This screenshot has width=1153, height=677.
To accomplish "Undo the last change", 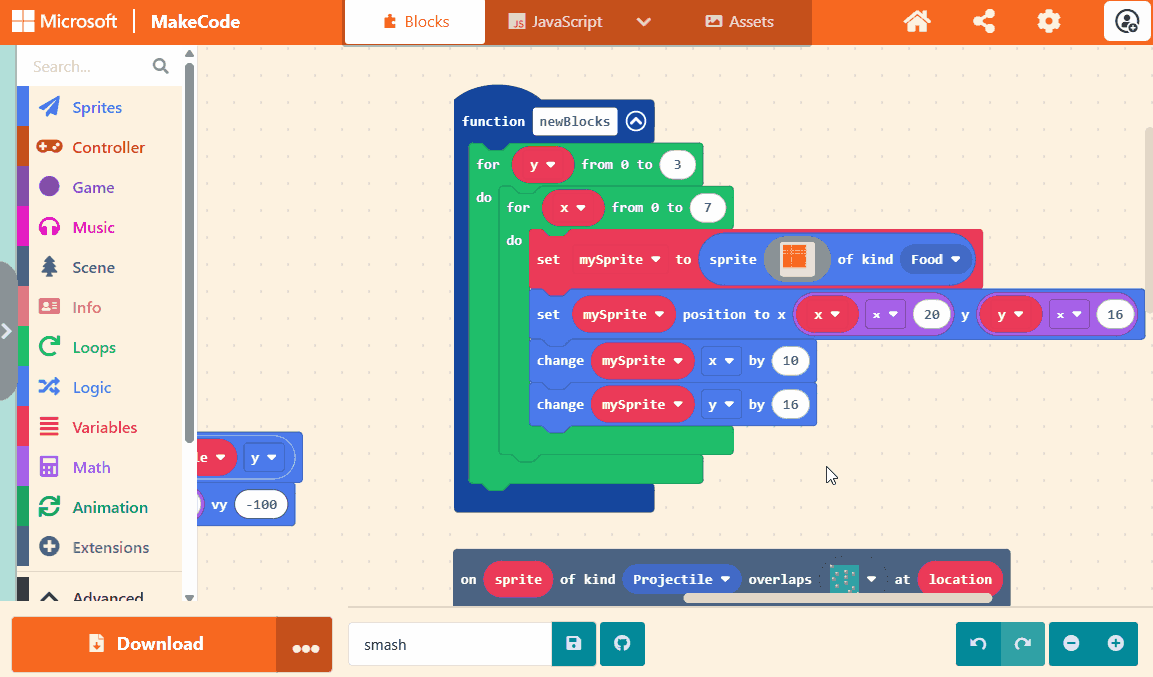I will (978, 644).
